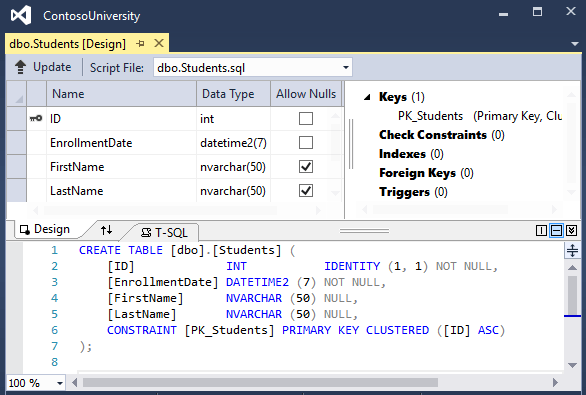The image size is (586, 395).
Task: Click the int data type cell
Action: click(x=233, y=119)
